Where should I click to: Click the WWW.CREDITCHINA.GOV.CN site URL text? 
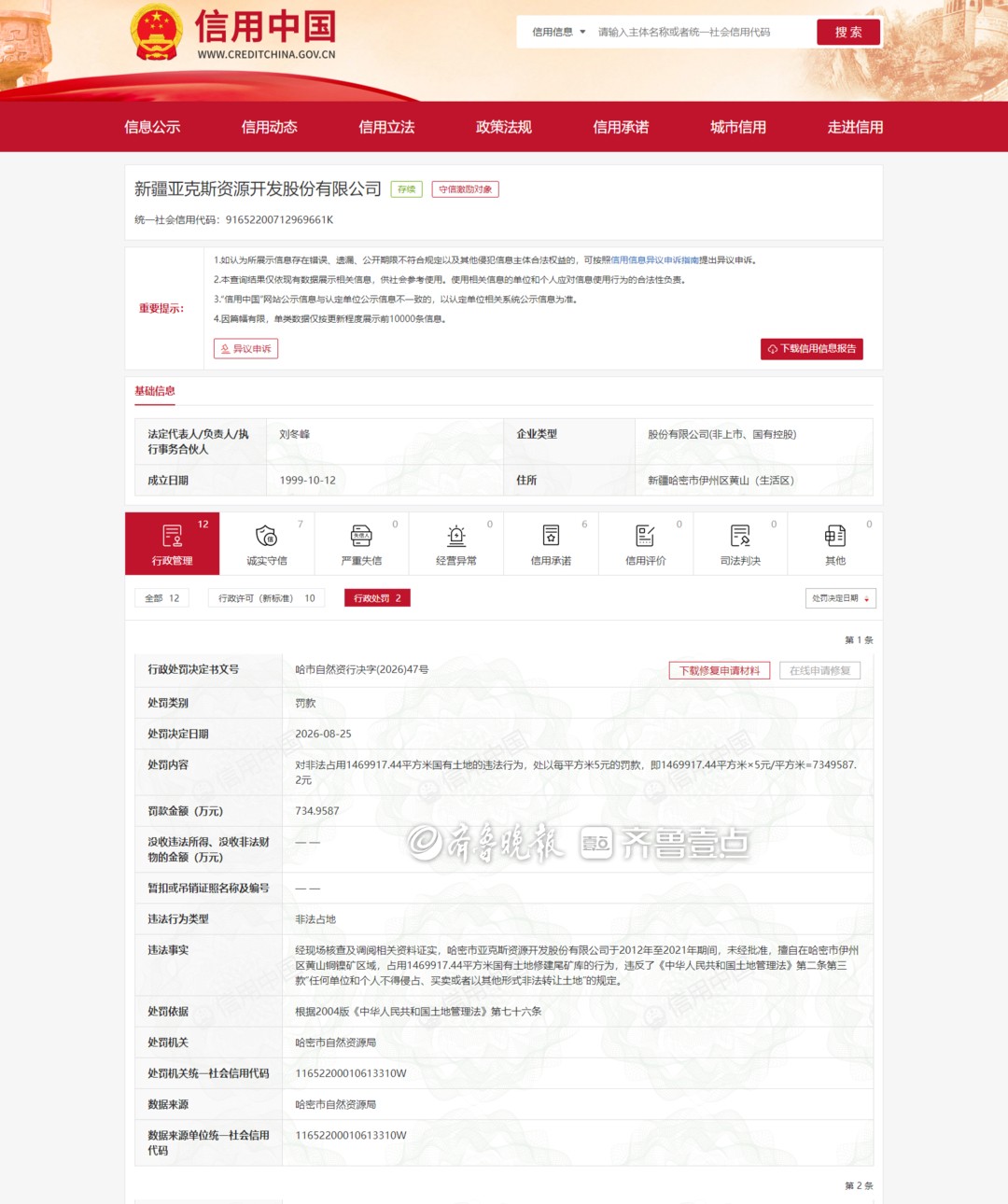(266, 54)
